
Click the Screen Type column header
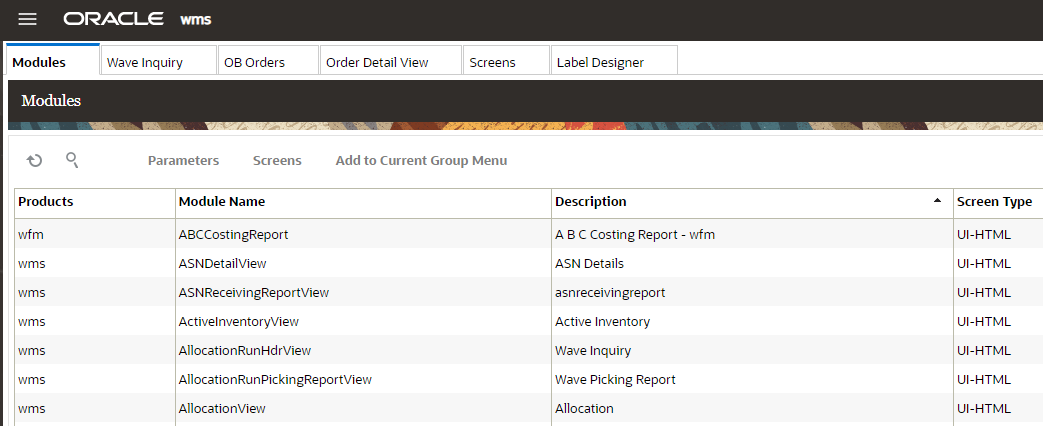(x=994, y=201)
